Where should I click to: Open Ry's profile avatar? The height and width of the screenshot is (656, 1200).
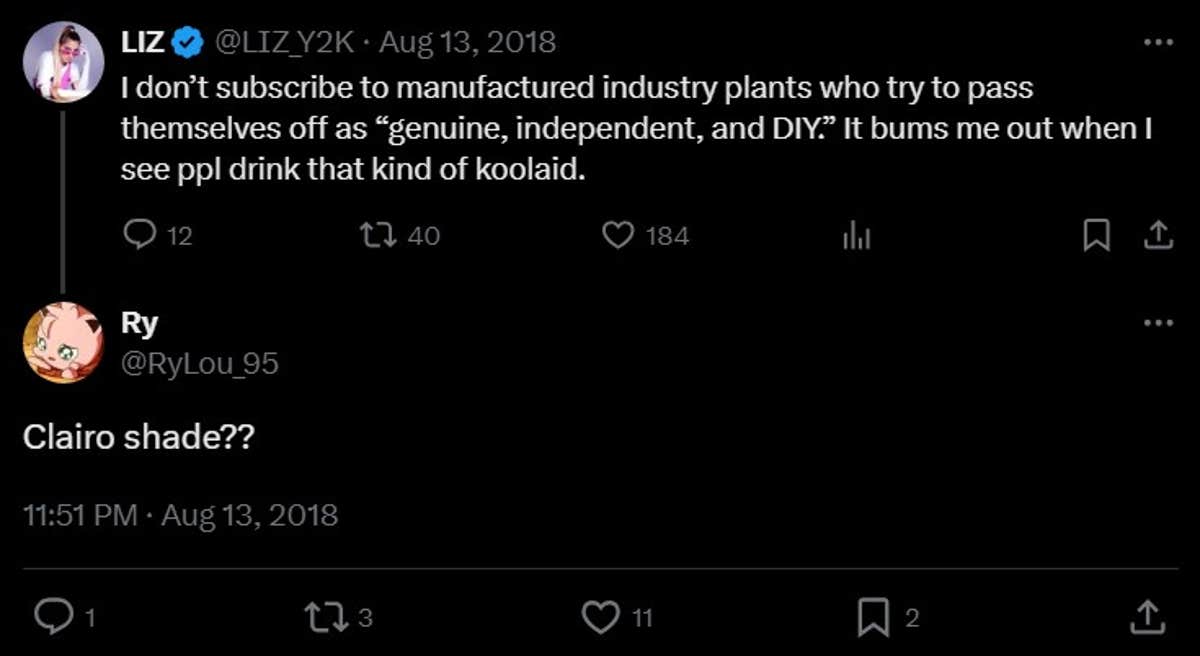pyautogui.click(x=64, y=342)
